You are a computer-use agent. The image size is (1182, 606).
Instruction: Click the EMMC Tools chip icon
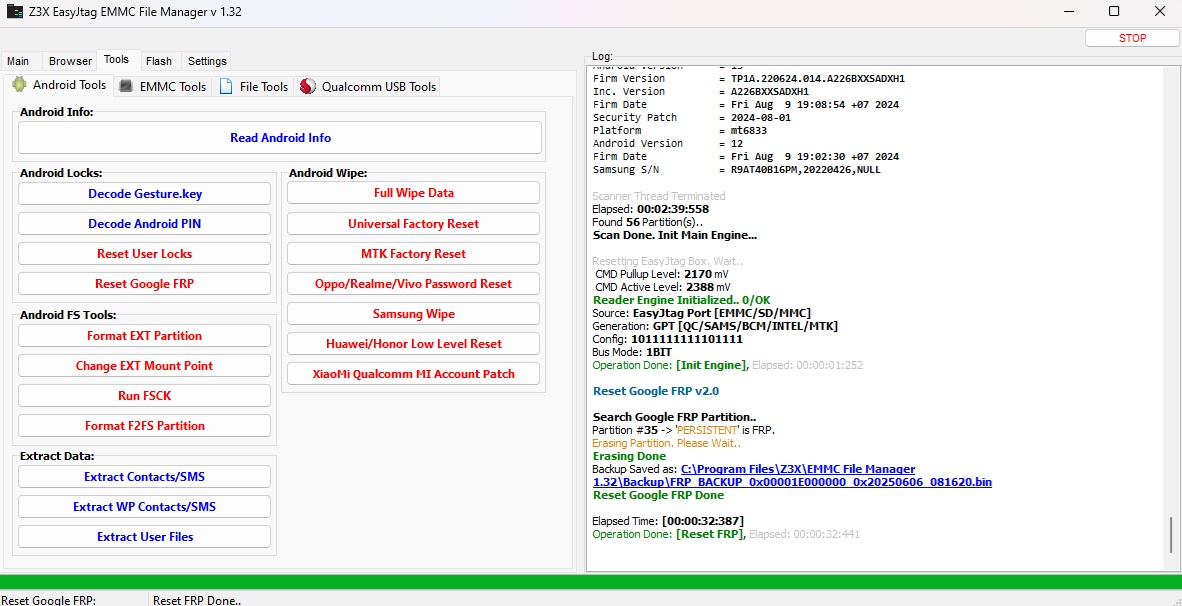(x=126, y=86)
